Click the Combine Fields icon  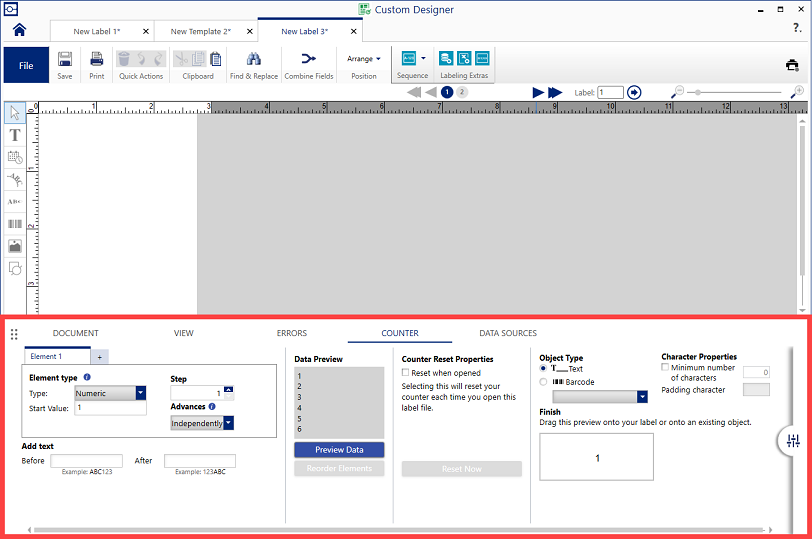tap(309, 59)
